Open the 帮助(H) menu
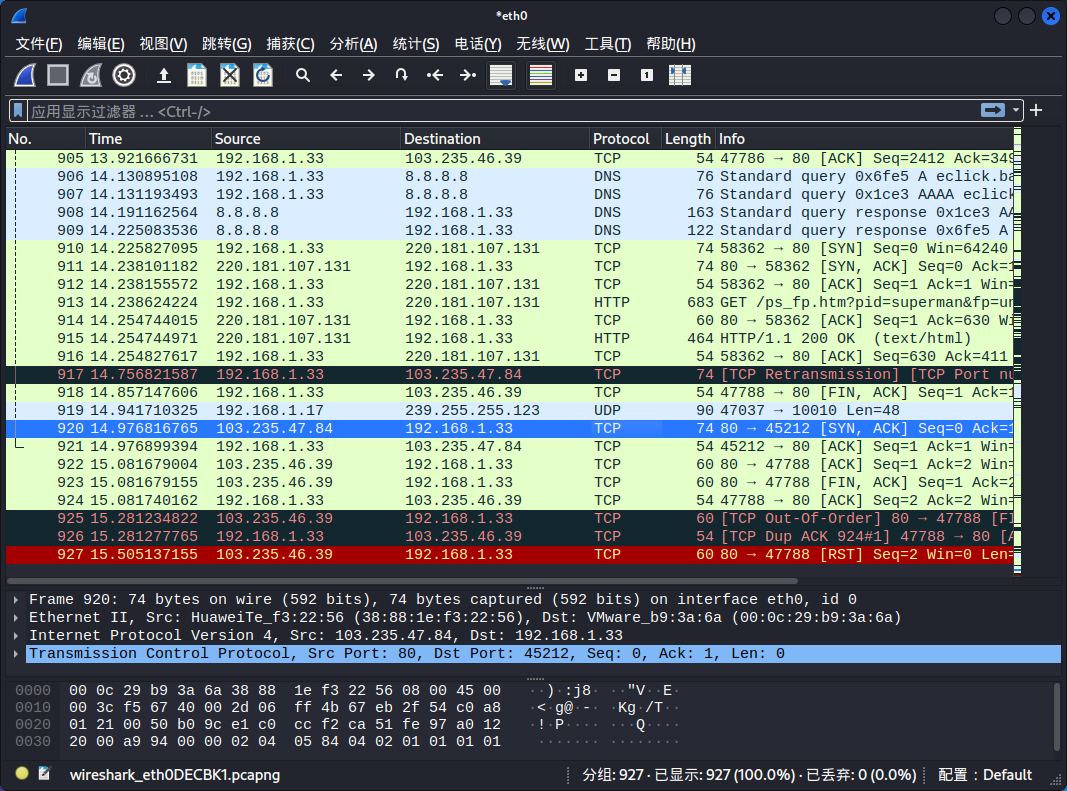Image resolution: width=1067 pixels, height=791 pixels. (x=670, y=44)
